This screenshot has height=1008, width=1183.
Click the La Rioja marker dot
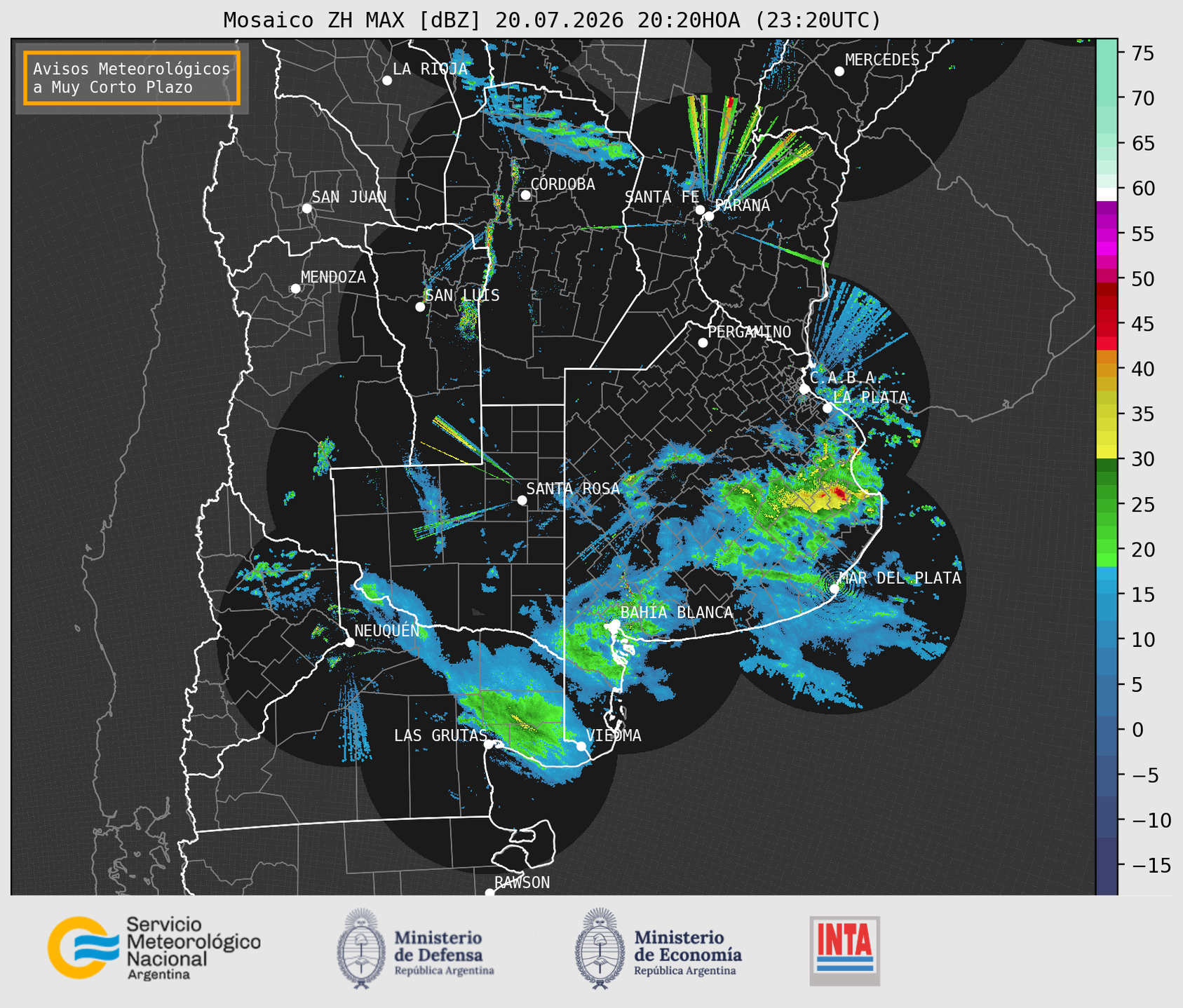pos(387,81)
